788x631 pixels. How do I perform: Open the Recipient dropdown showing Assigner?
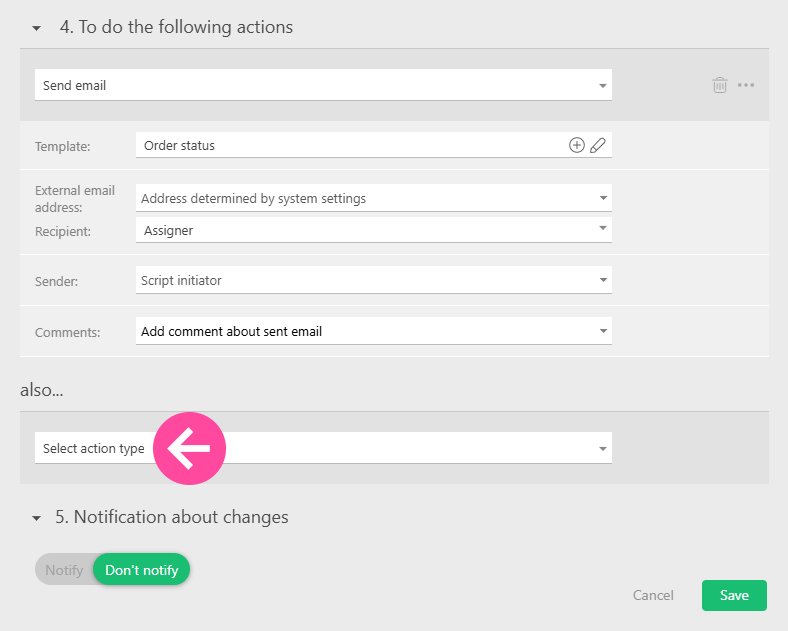tap(373, 230)
